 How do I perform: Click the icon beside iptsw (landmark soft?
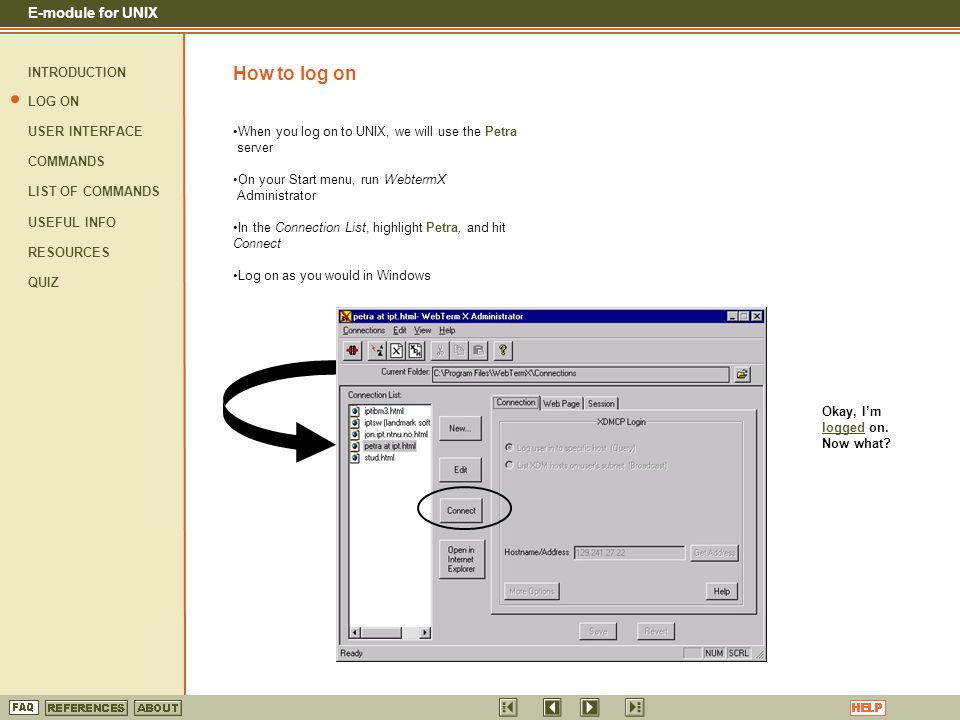(354, 422)
